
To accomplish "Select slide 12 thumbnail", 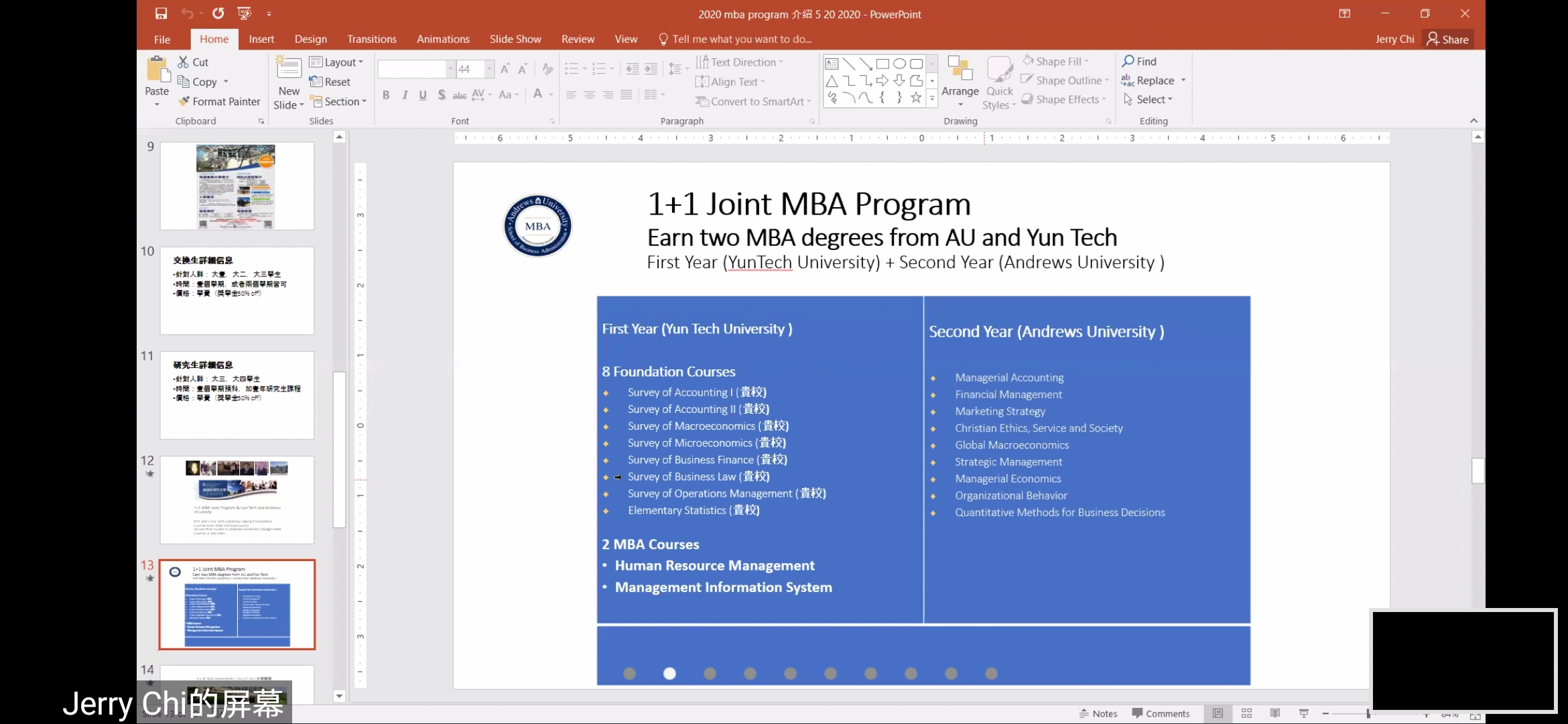I will coord(237,499).
